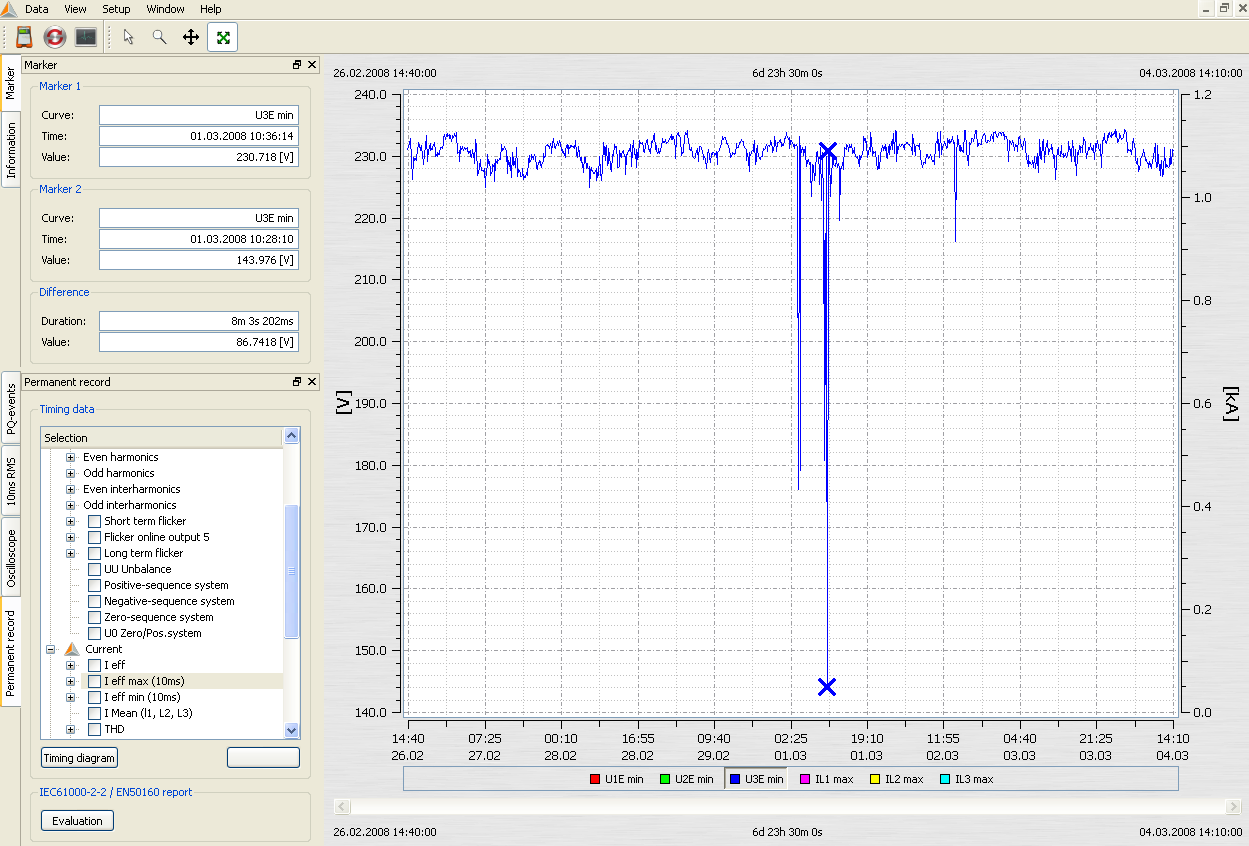Tick the Positive-sequence system checkbox
Screen dimensions: 1249x846
[x=94, y=585]
